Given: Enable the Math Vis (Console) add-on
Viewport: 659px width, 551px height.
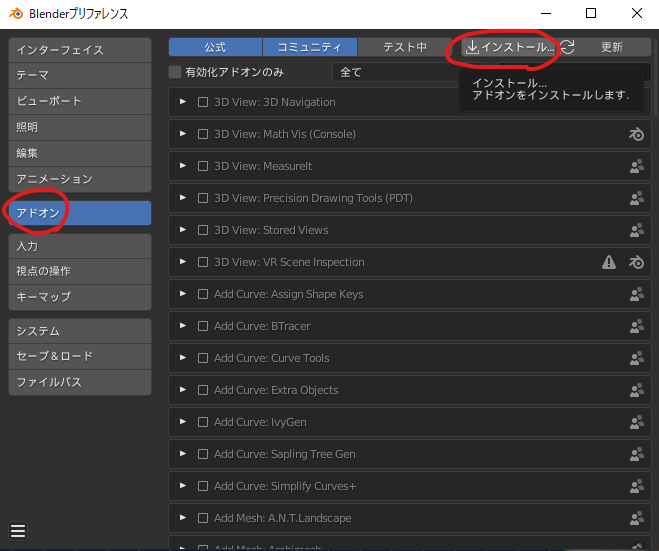Looking at the screenshot, I should (x=203, y=134).
